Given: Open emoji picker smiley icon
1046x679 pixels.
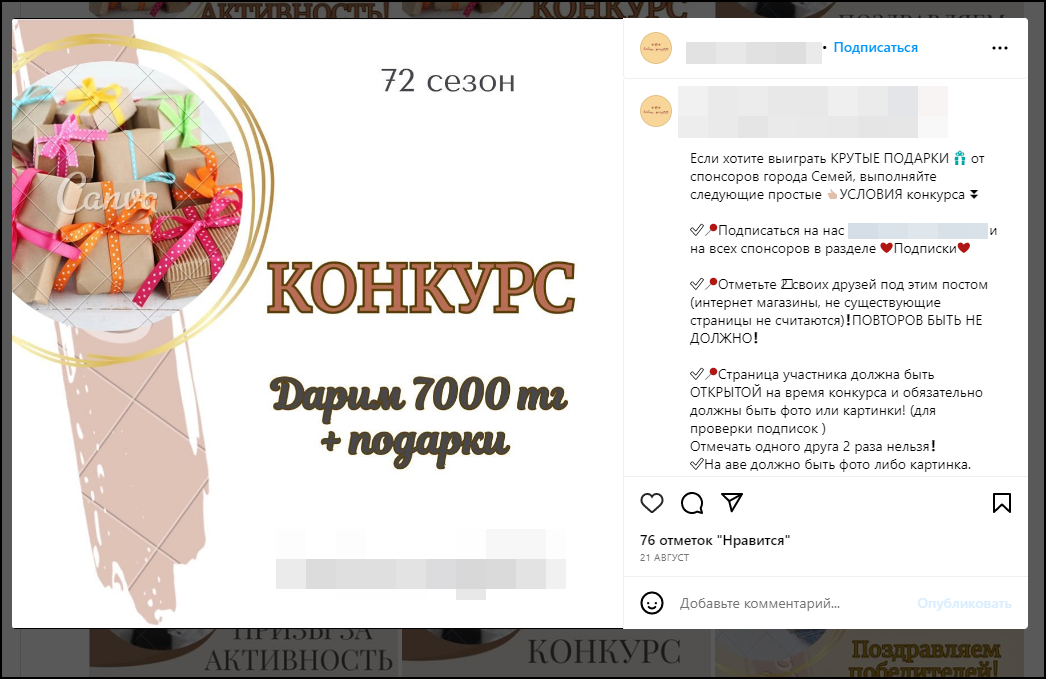Looking at the screenshot, I should coord(652,603).
